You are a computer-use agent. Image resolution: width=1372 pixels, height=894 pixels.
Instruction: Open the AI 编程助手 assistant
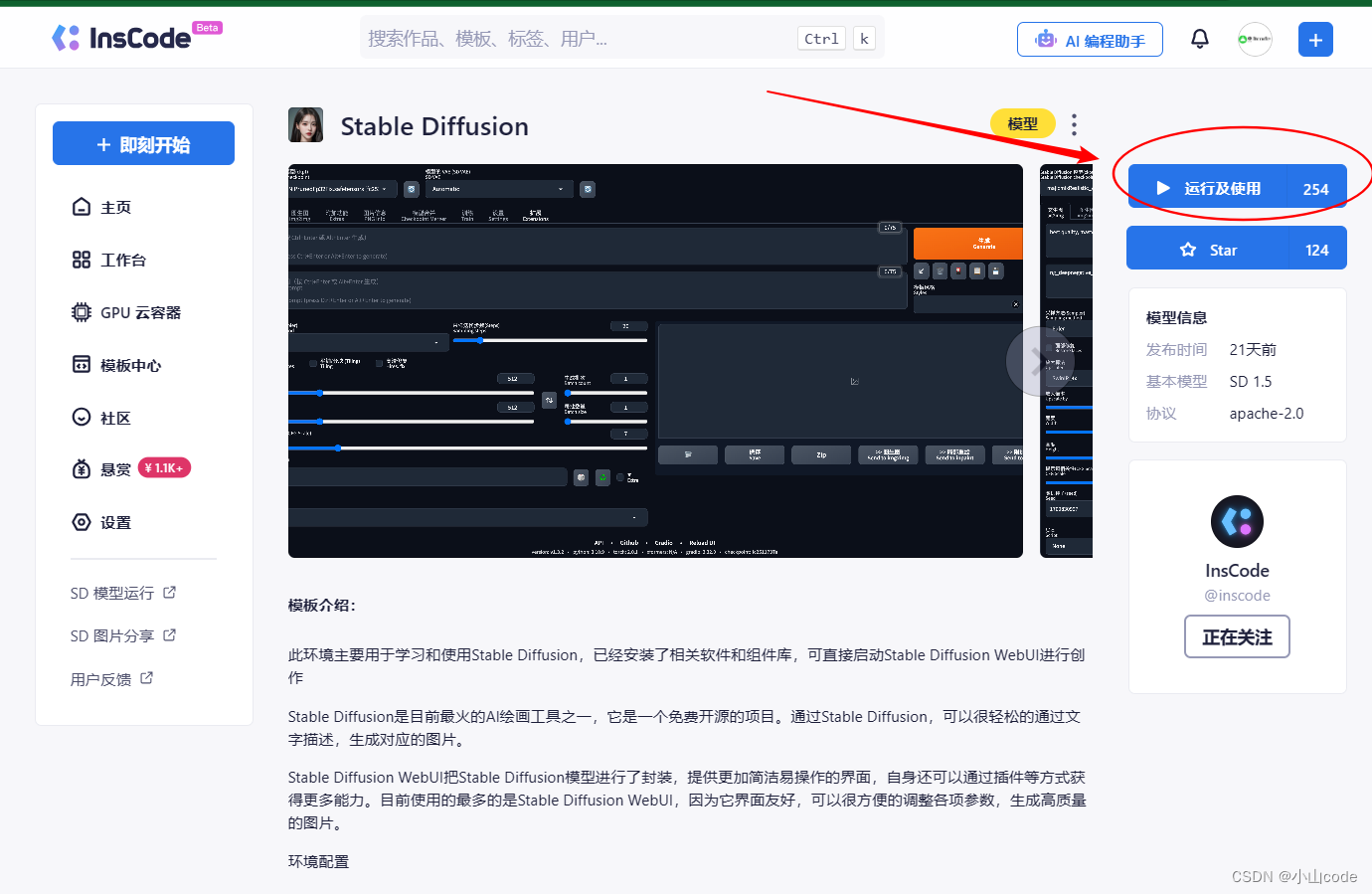click(x=1090, y=40)
